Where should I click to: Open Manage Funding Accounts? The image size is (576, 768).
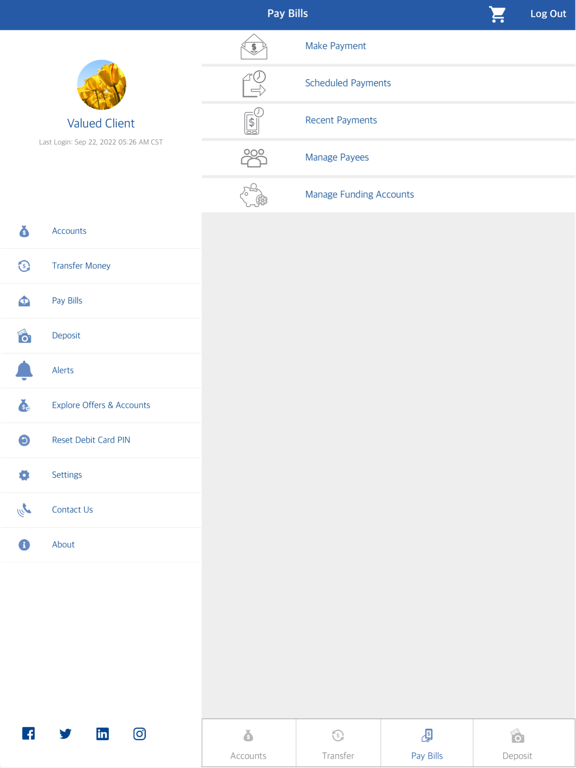tap(388, 195)
